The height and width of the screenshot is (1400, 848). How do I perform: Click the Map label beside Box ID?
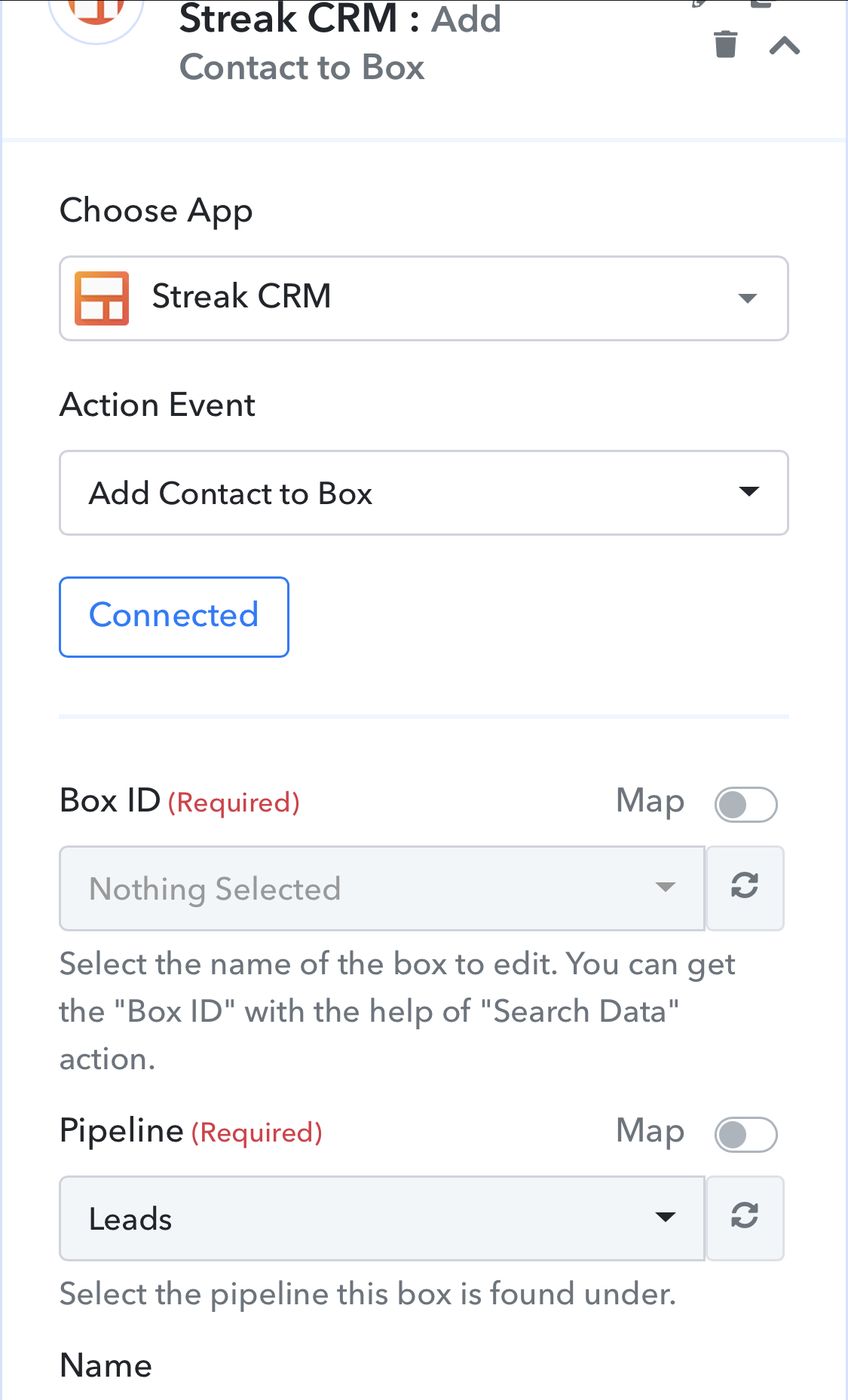(650, 802)
